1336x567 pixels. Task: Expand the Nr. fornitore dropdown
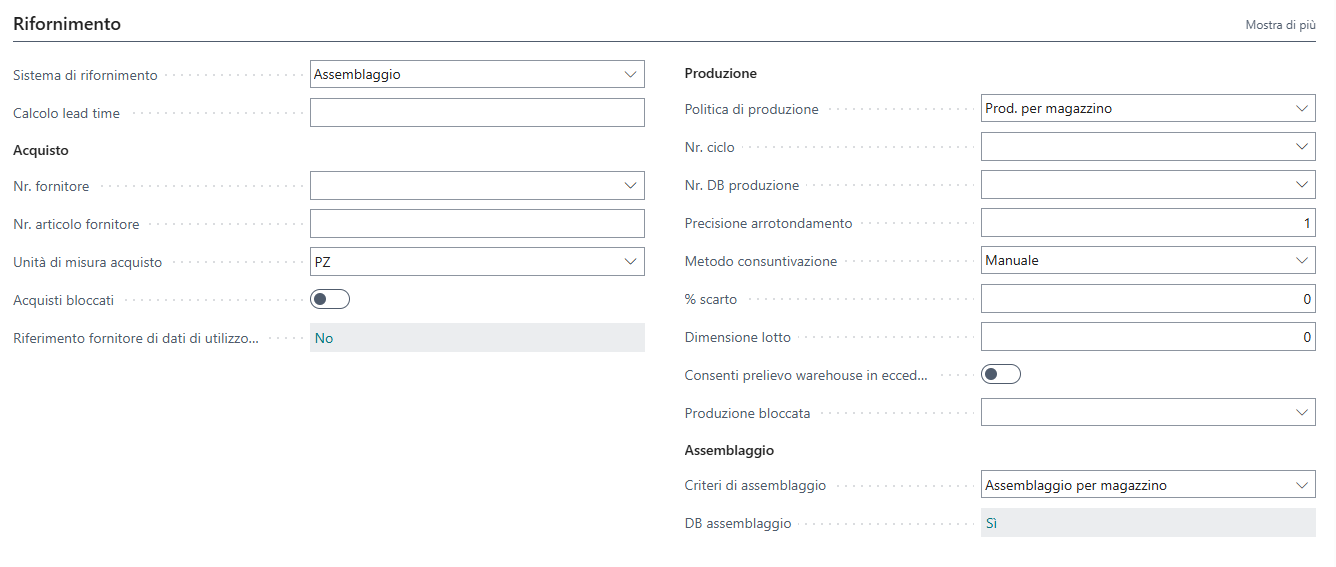click(477, 186)
